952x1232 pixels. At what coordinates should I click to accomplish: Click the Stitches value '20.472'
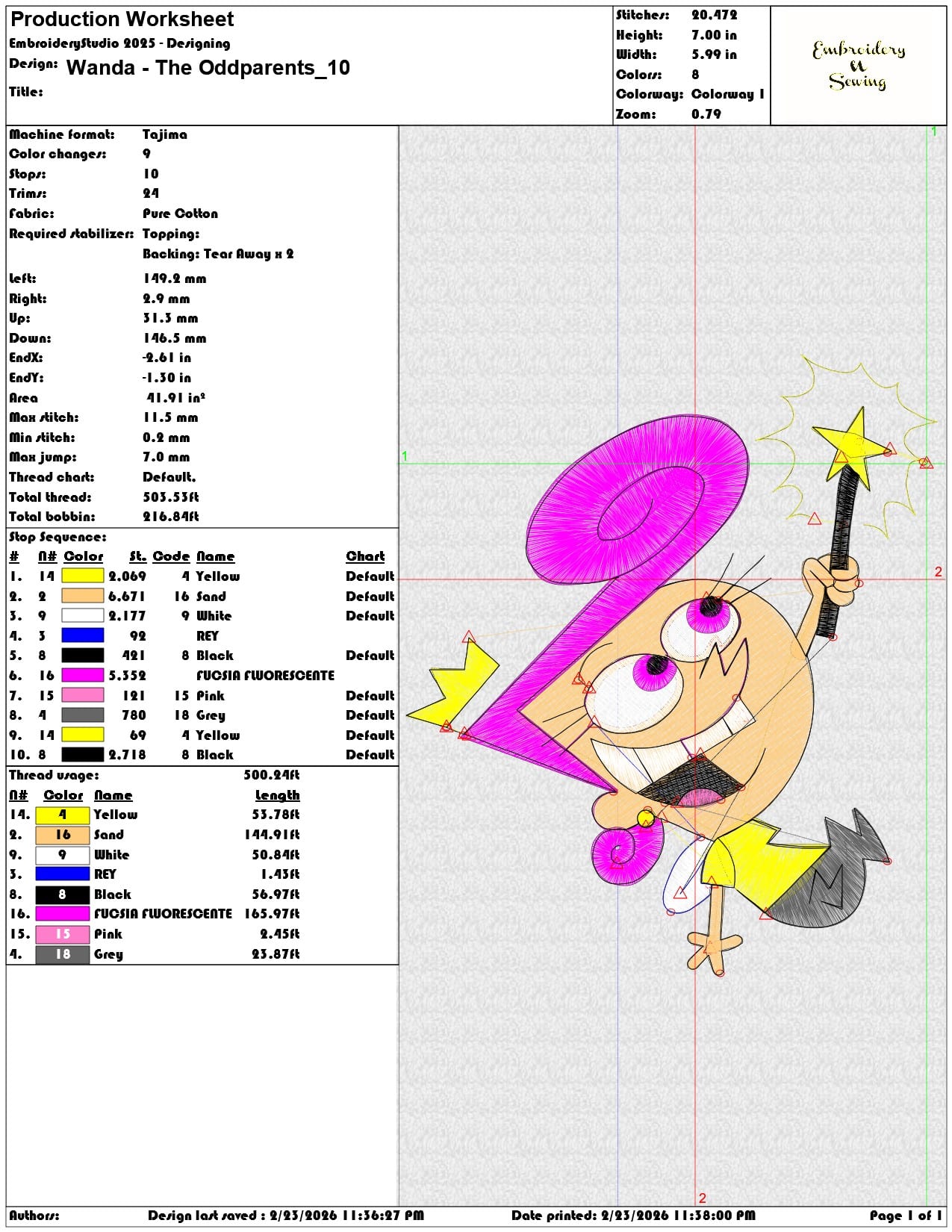(714, 15)
